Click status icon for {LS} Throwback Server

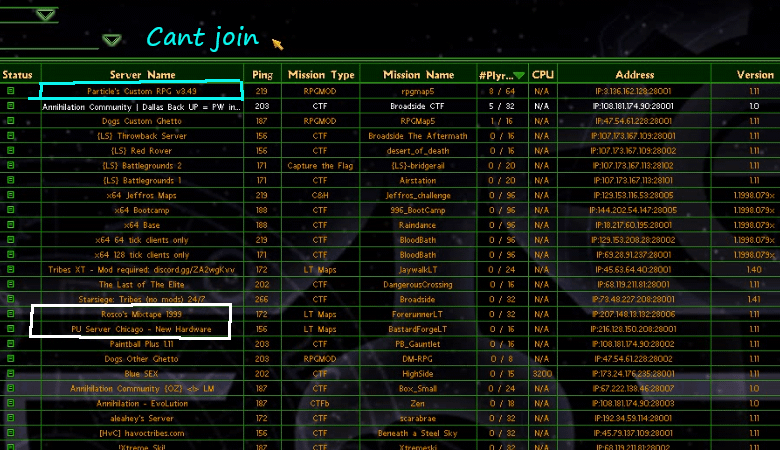10,136
